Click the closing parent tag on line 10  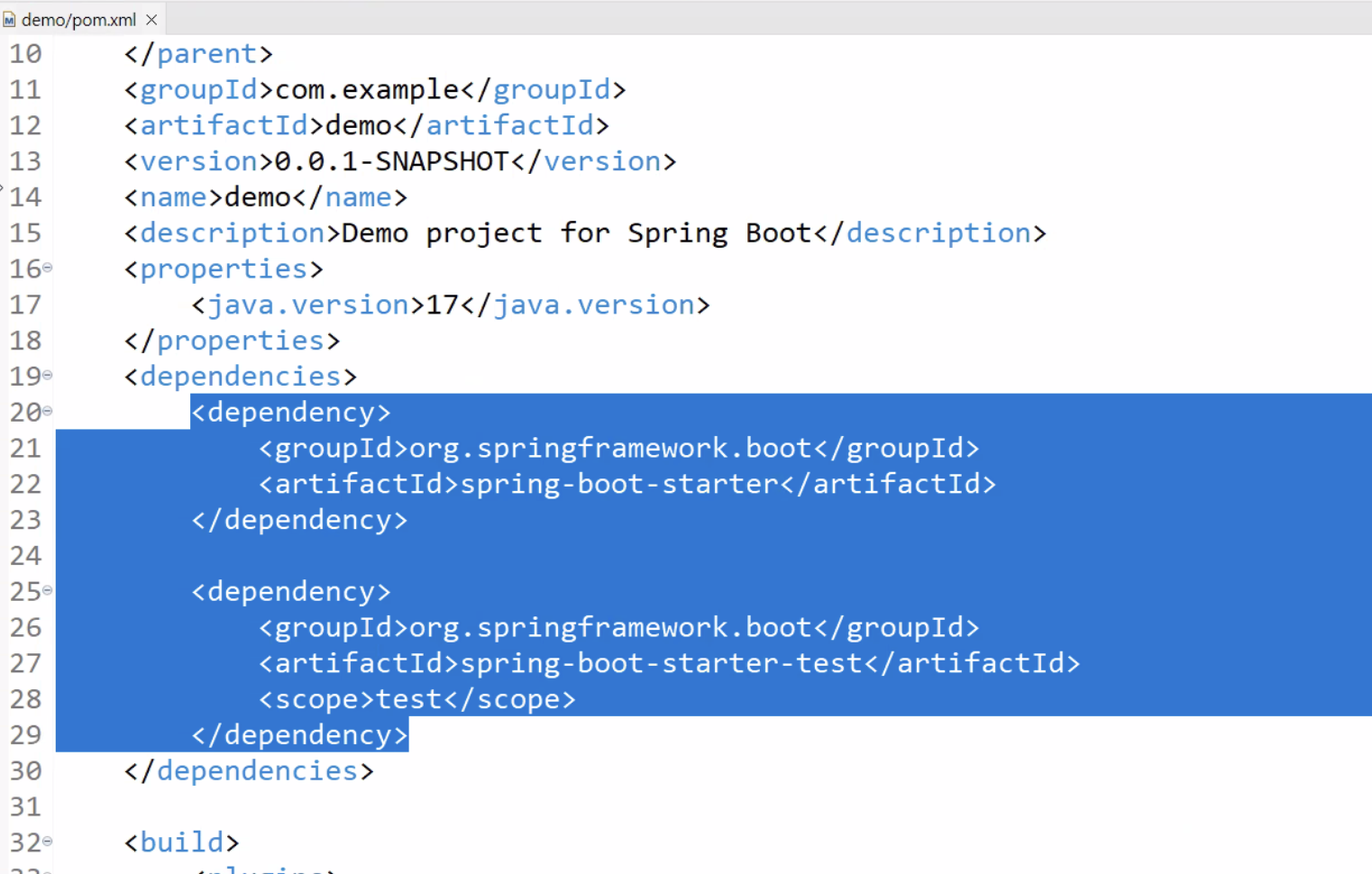(x=198, y=54)
